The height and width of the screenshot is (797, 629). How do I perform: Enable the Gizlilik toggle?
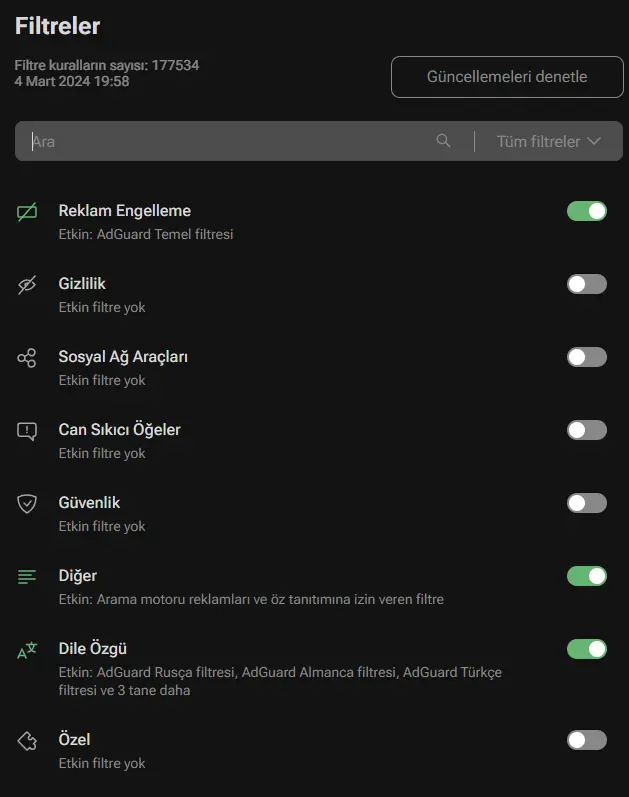pyautogui.click(x=587, y=284)
